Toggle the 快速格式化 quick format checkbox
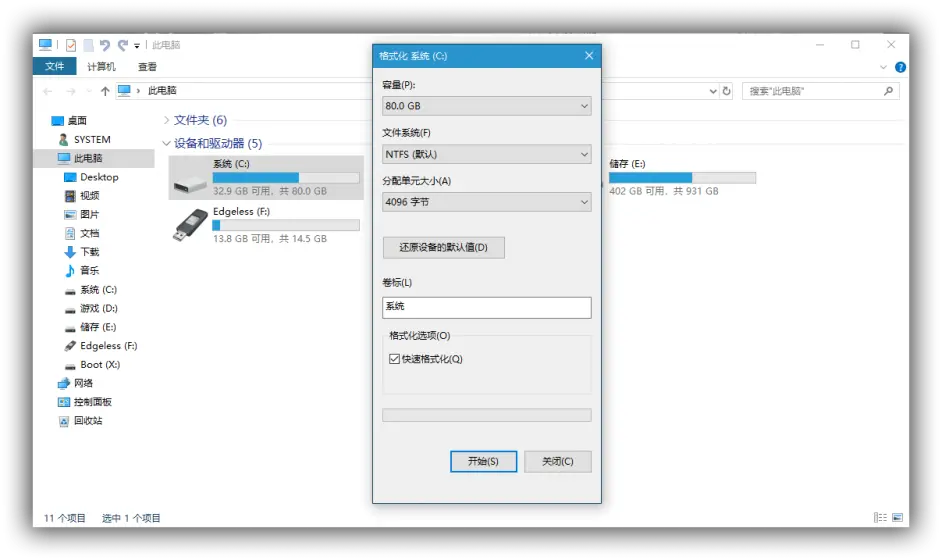942x560 pixels. click(x=394, y=359)
